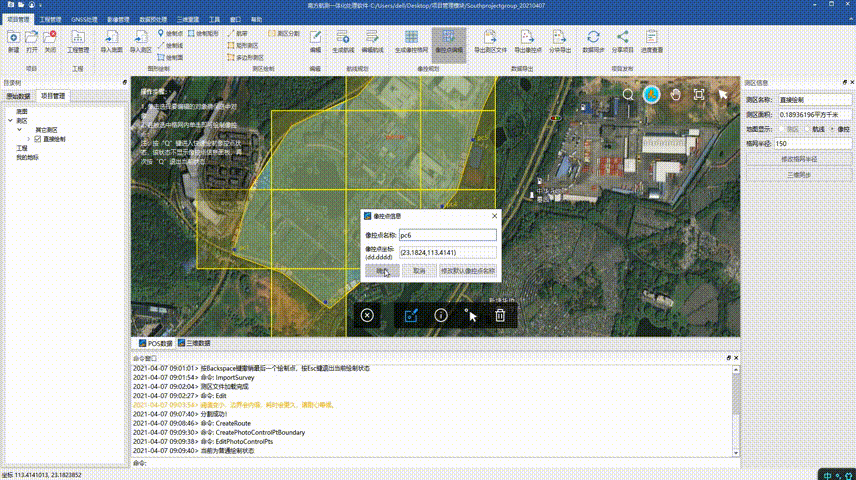Click the 像控点名称 input field containing pc6
856x480 pixels.
tap(446, 235)
